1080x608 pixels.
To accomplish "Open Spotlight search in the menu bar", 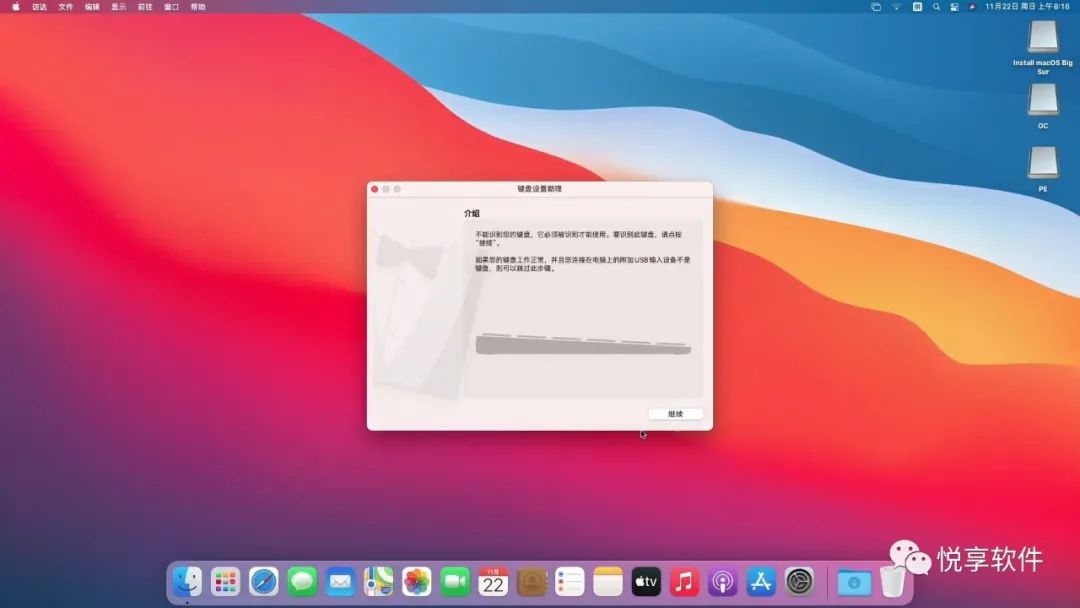I will (x=936, y=7).
